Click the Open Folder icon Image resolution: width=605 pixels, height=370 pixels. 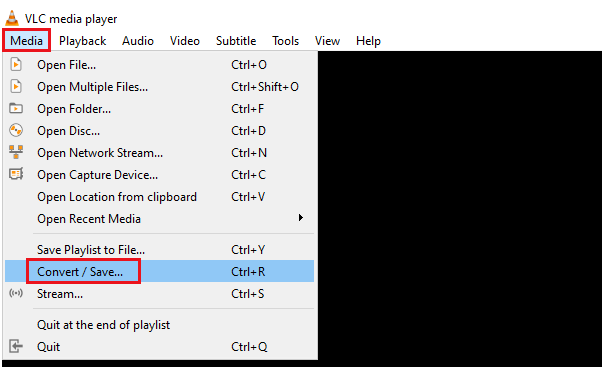(16, 108)
